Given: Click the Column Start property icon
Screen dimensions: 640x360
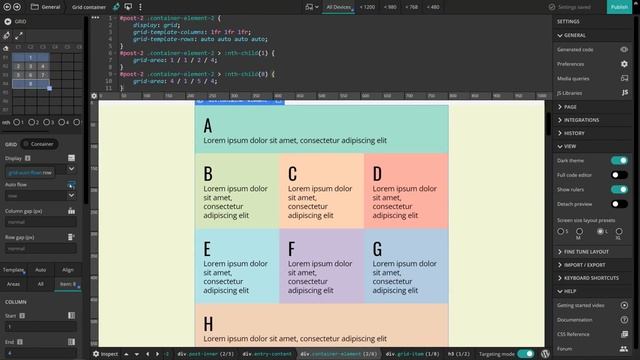Looking at the screenshot, I should coord(71,316).
